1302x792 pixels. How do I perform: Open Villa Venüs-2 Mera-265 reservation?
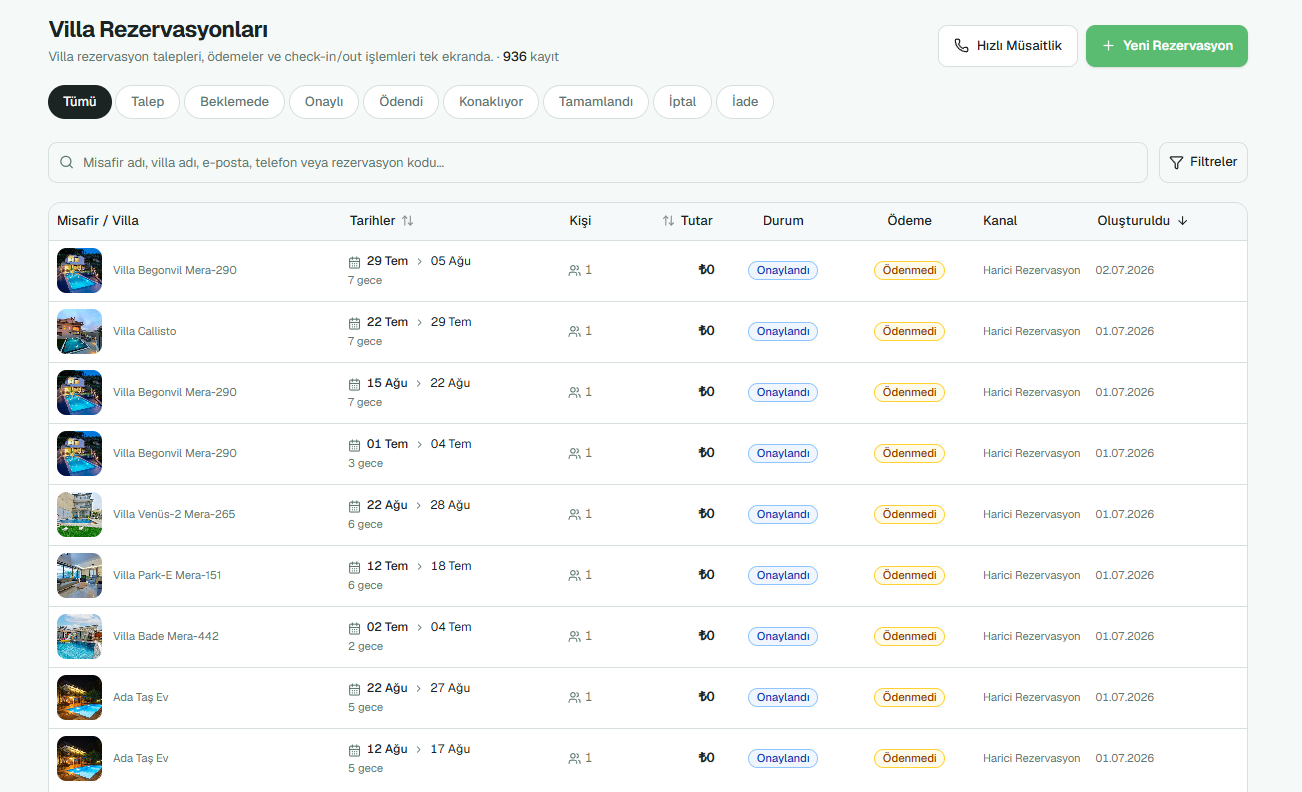click(648, 515)
